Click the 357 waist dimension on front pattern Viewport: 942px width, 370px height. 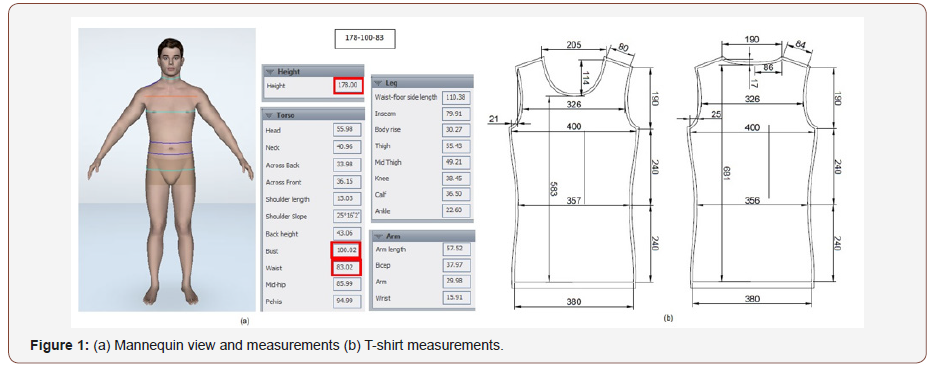573,201
